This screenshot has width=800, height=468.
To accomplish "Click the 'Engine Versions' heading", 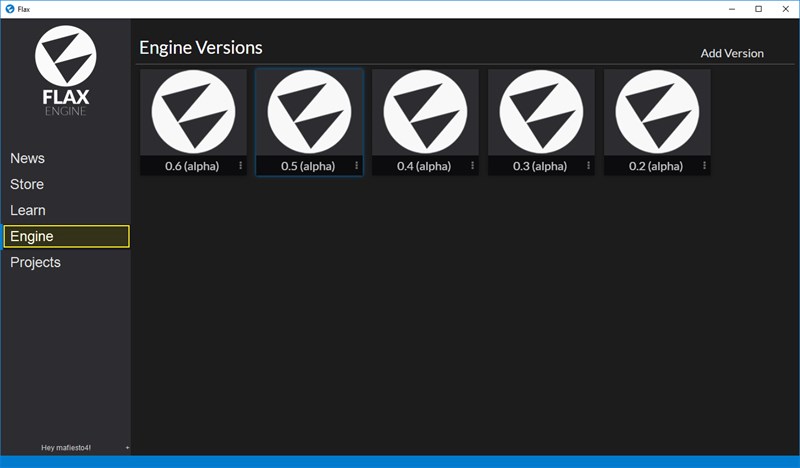I will point(201,47).
